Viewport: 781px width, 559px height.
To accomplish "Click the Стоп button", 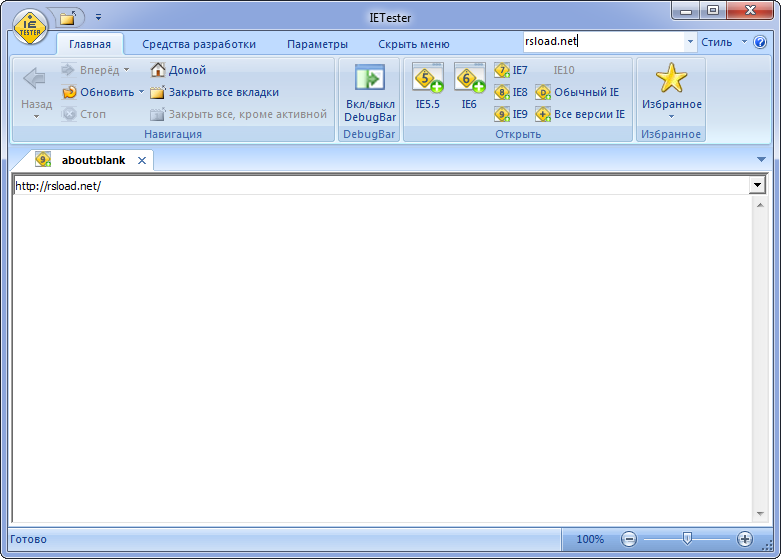I will 84,114.
